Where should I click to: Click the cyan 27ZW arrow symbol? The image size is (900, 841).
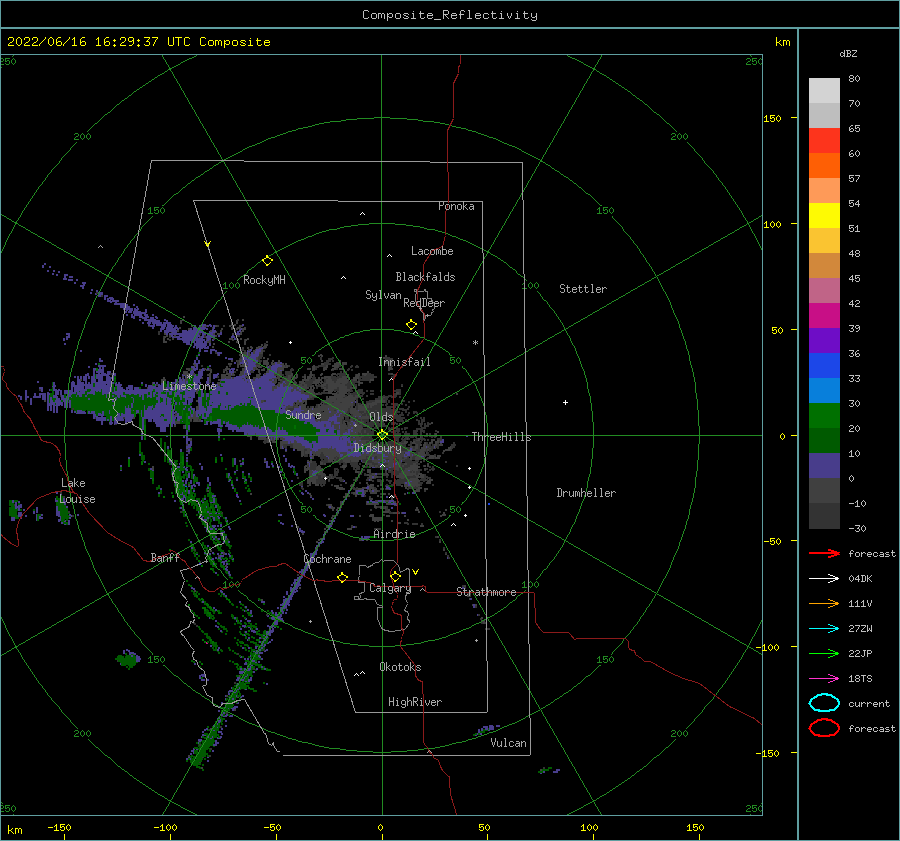824,629
